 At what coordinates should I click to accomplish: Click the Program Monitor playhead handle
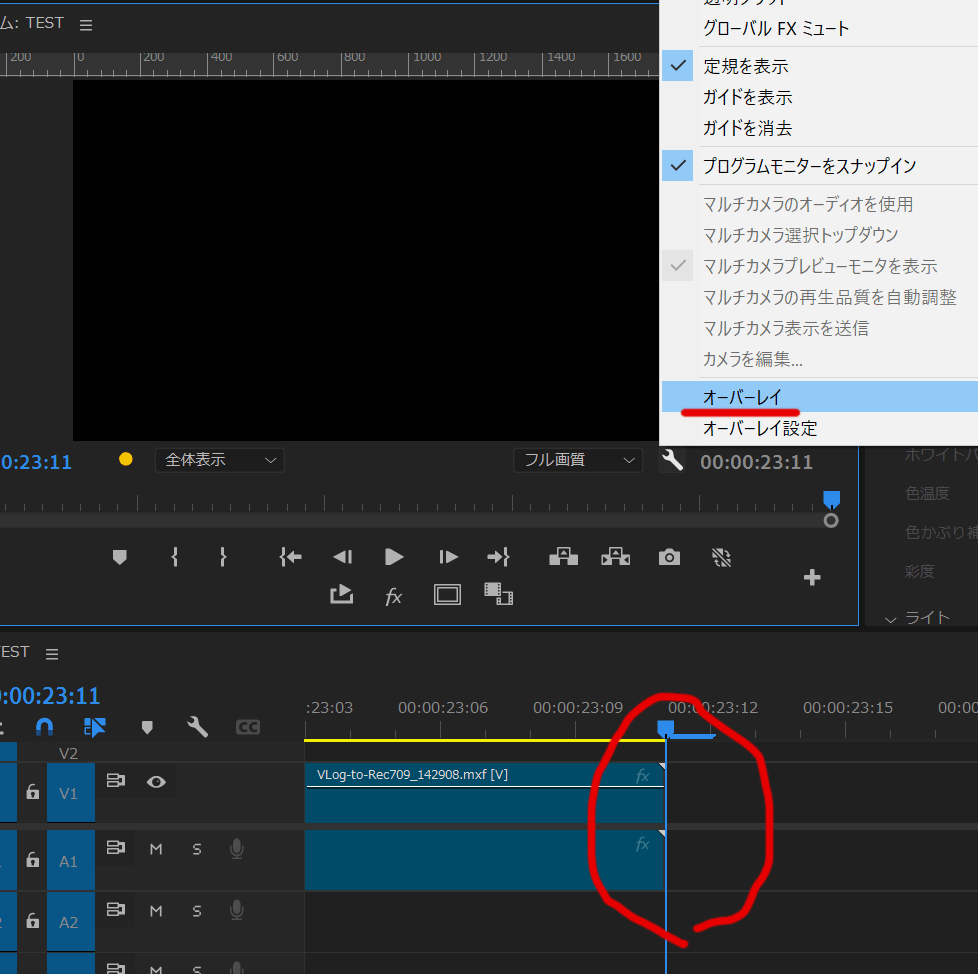(x=831, y=499)
